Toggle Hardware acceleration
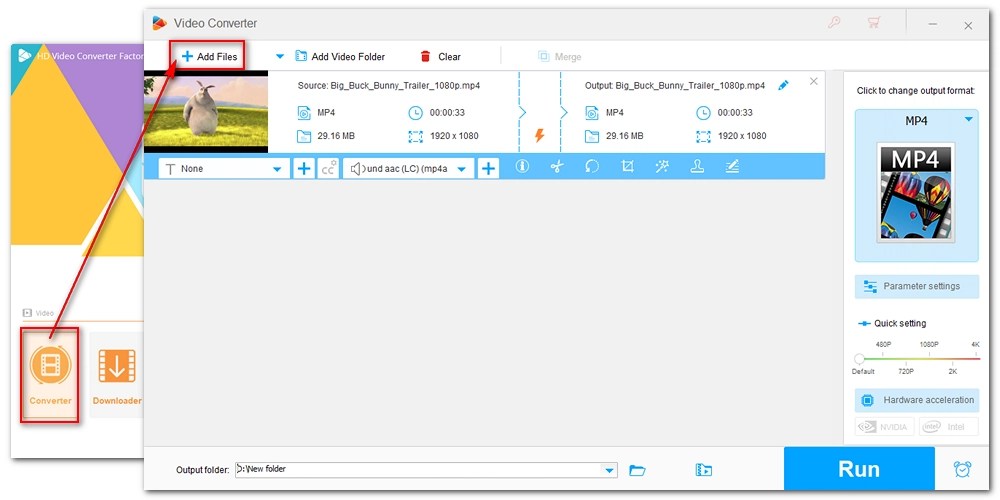1000x500 pixels. (x=916, y=401)
